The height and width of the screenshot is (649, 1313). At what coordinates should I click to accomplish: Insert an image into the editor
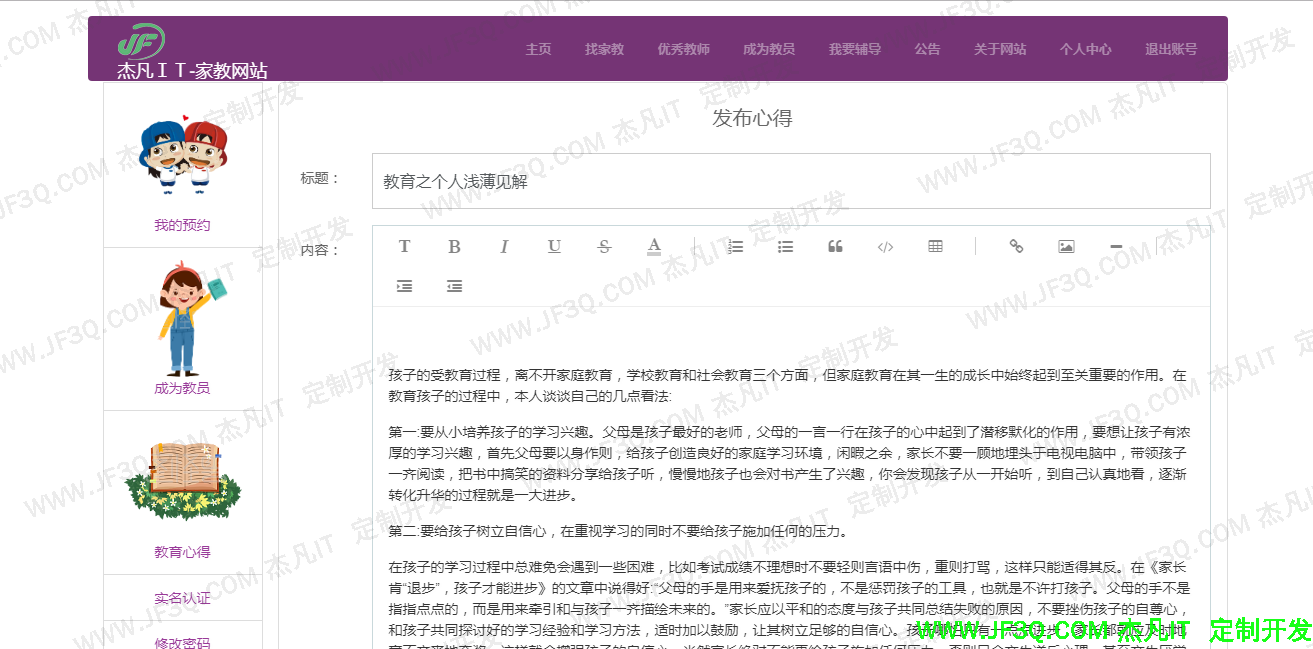(x=1065, y=246)
